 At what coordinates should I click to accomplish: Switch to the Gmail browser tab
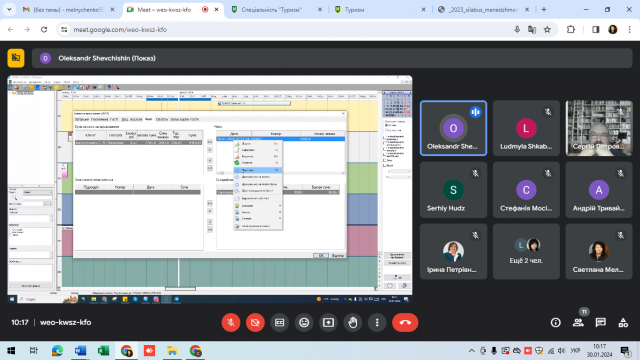coord(69,9)
